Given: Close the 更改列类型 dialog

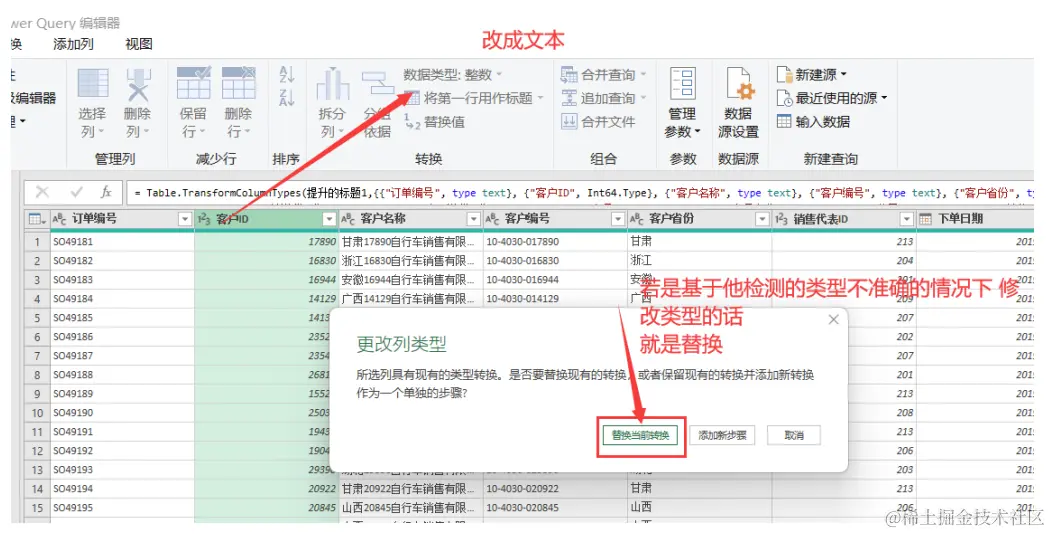Looking at the screenshot, I should (833, 320).
